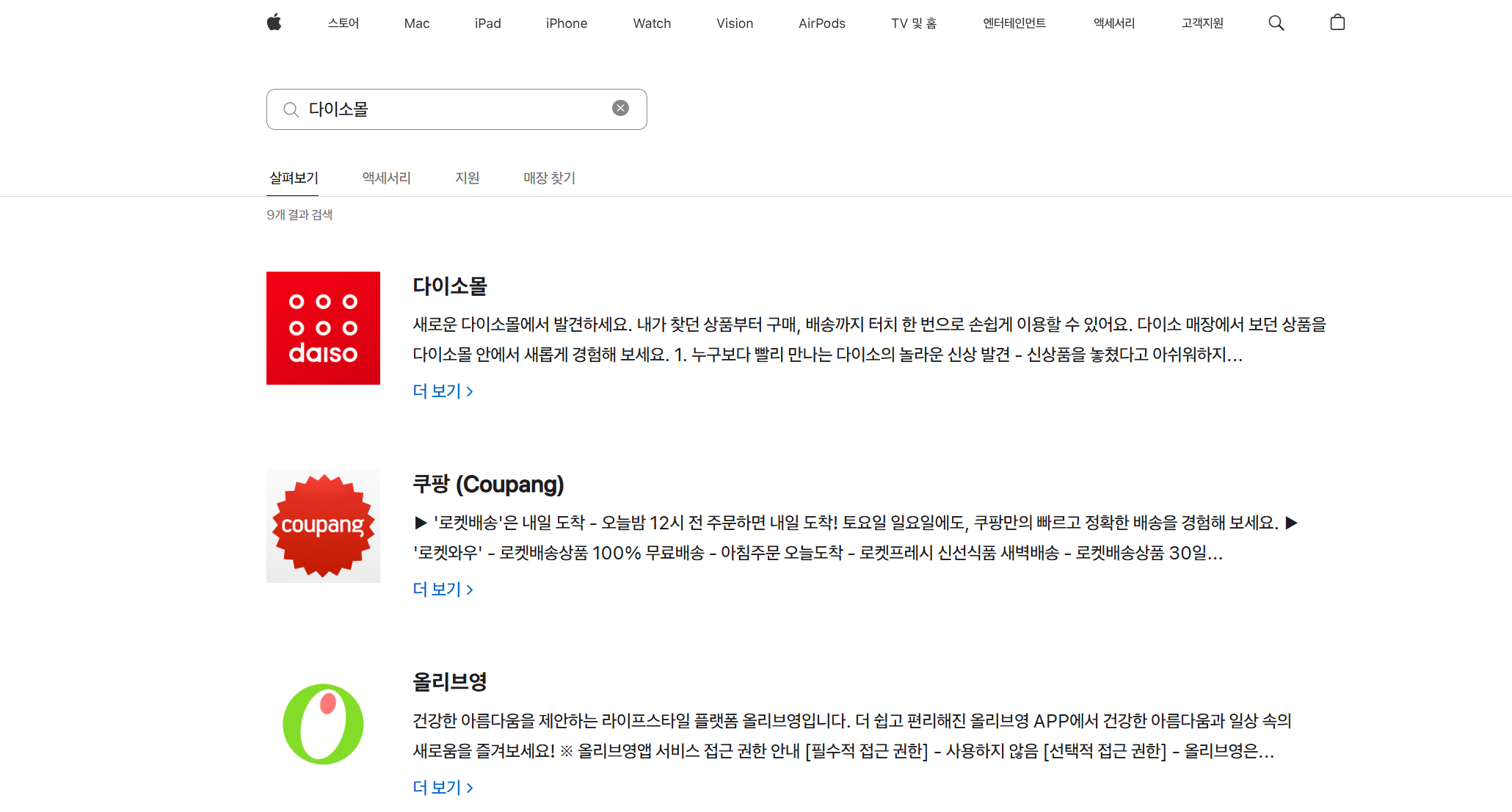Image resolution: width=1512 pixels, height=812 pixels.
Task: Open the 고객지원 menu item
Action: [1202, 23]
